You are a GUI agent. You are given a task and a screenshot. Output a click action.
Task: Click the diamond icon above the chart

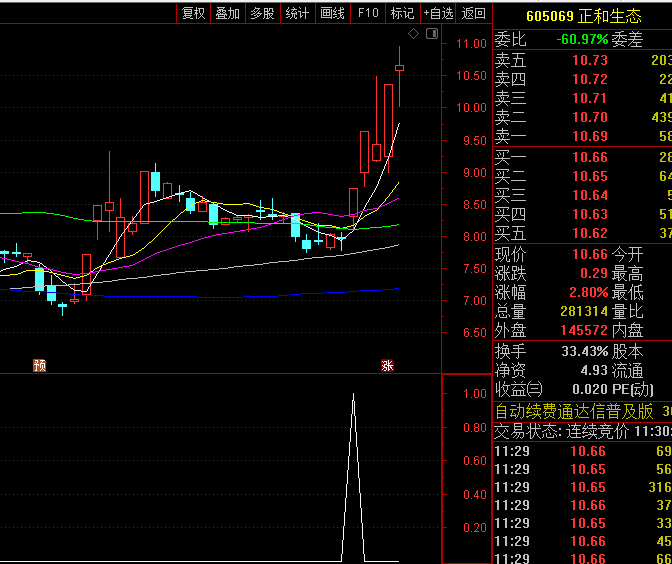coord(415,34)
